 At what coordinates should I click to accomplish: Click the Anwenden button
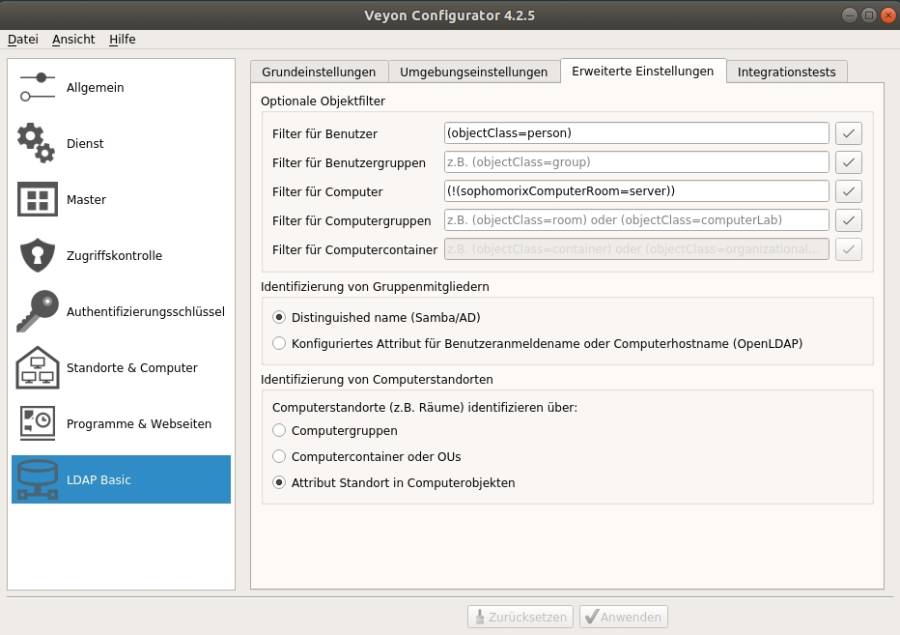(x=623, y=617)
